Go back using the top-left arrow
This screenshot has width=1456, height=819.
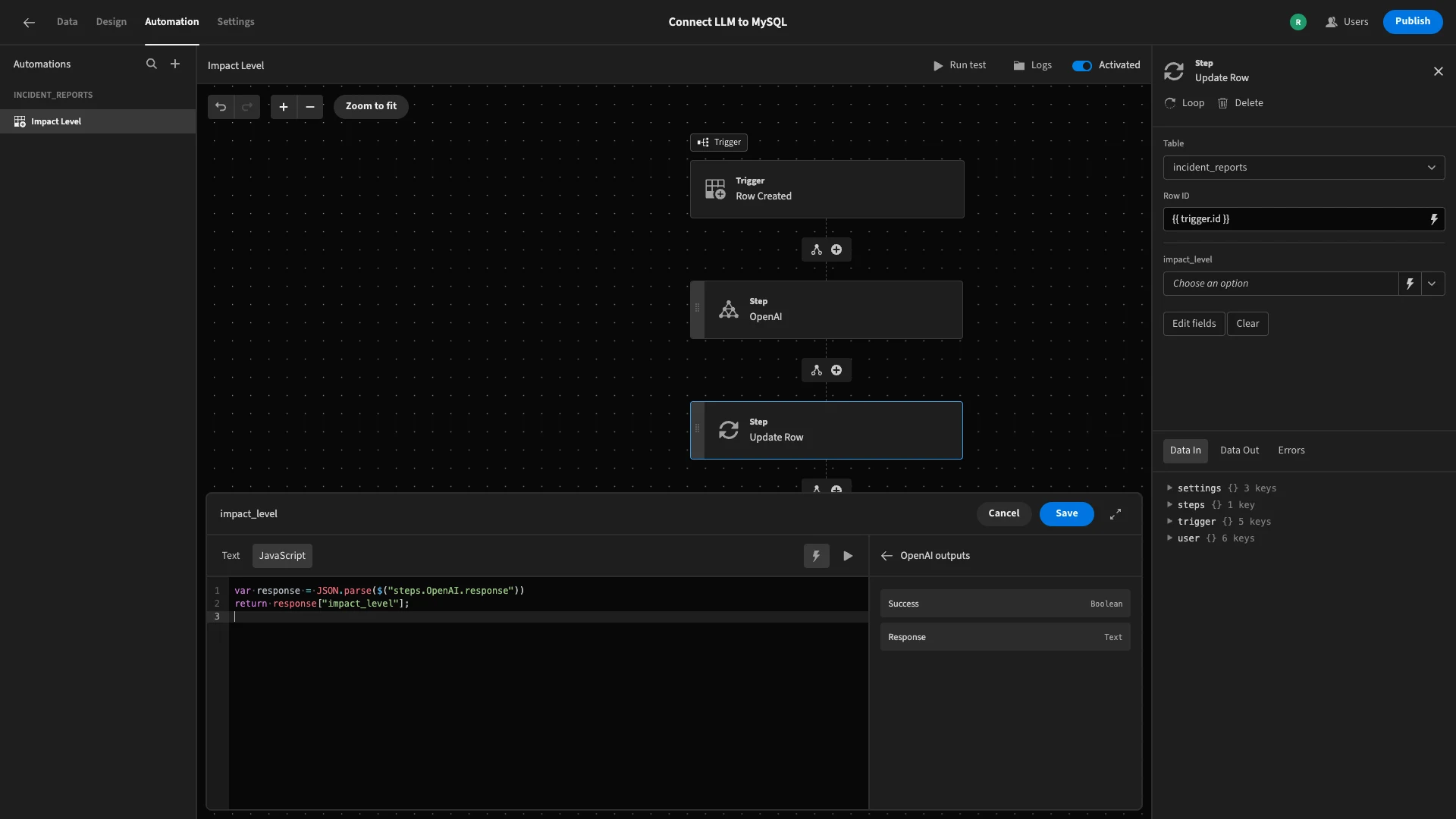click(x=29, y=22)
